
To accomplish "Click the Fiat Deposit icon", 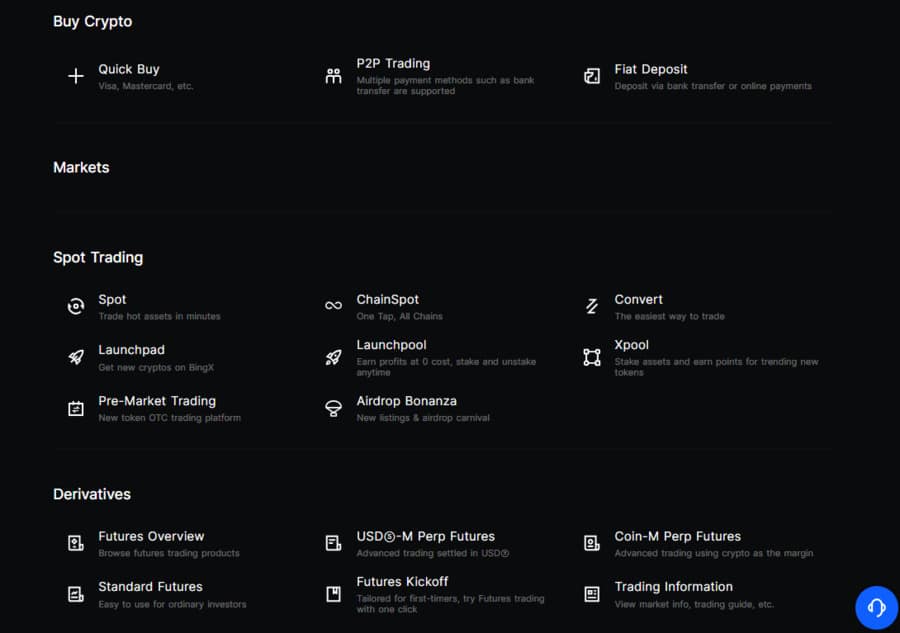I will 592,76.
